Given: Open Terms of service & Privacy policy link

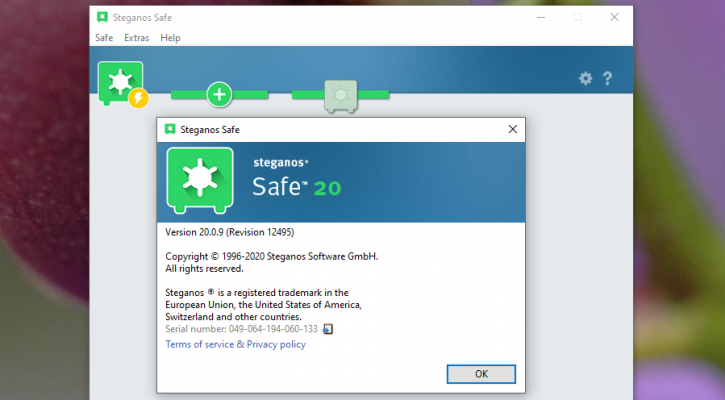Looking at the screenshot, I should tap(235, 344).
